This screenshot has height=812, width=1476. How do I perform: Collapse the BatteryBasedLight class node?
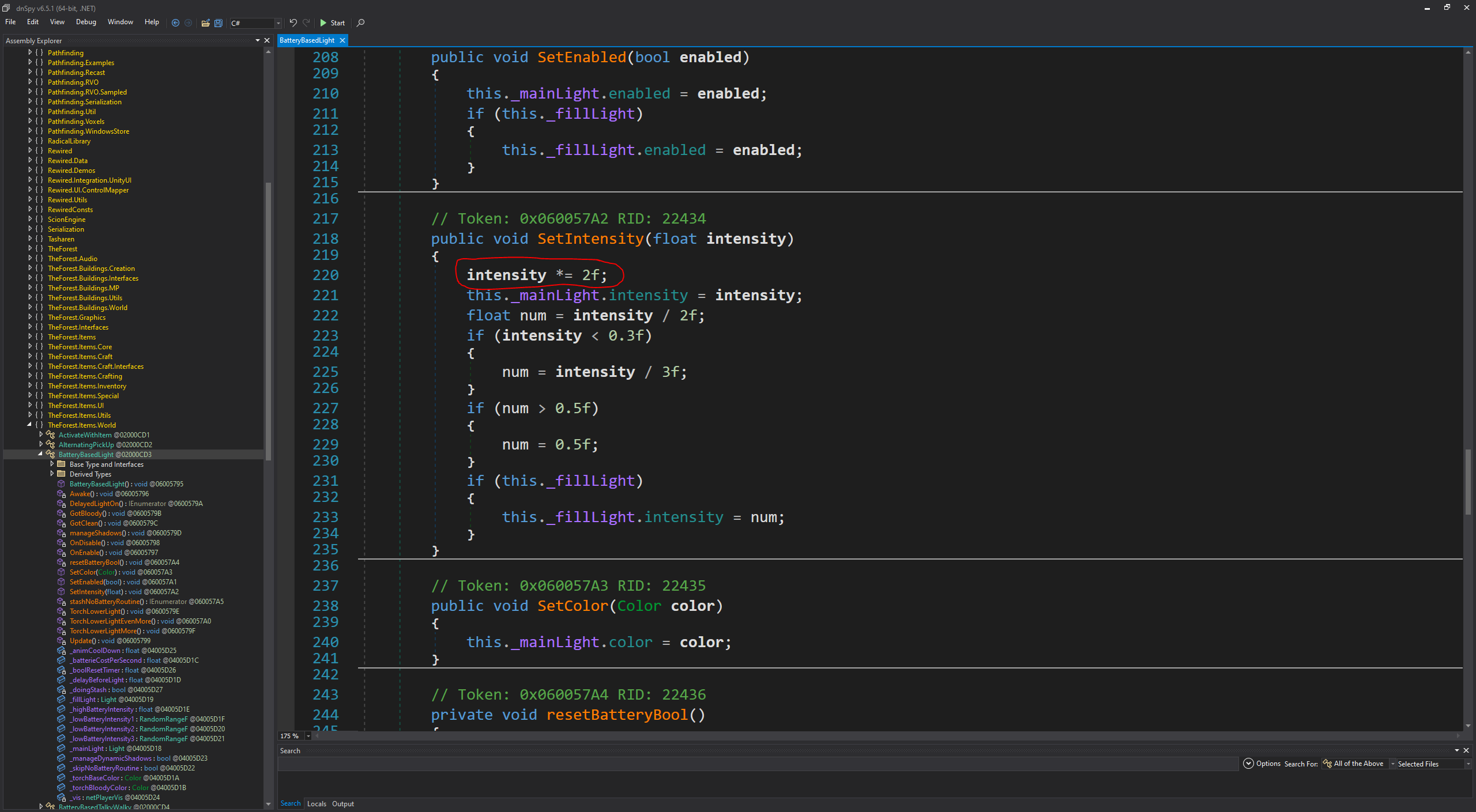coord(40,454)
